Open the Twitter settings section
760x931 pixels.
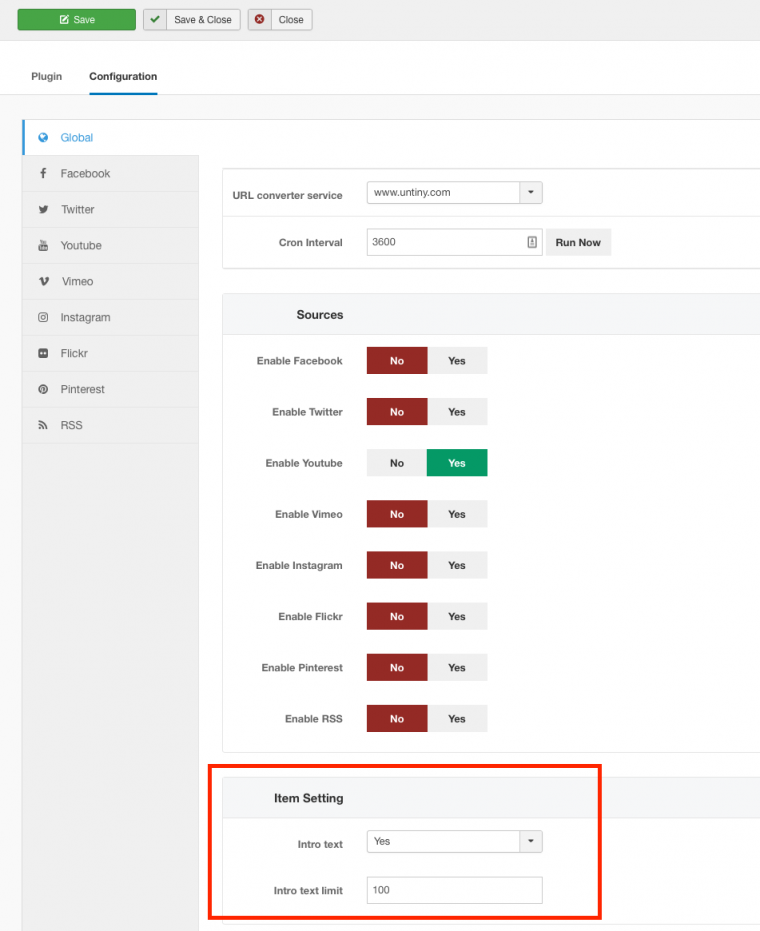(x=110, y=210)
